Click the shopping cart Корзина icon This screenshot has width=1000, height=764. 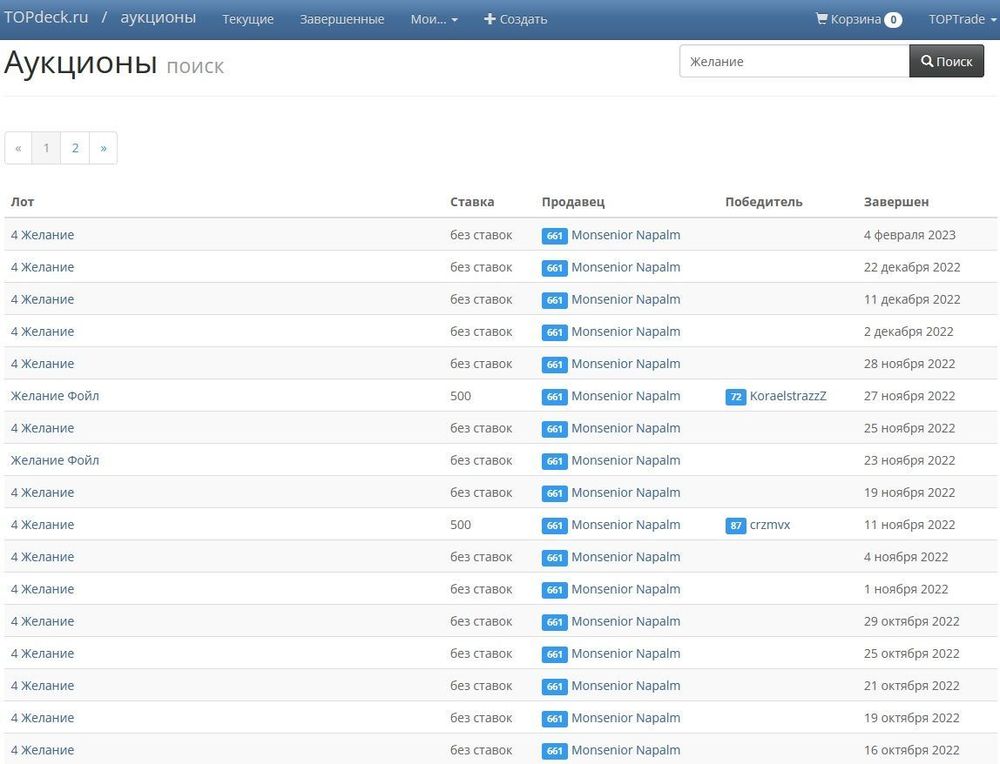point(822,19)
